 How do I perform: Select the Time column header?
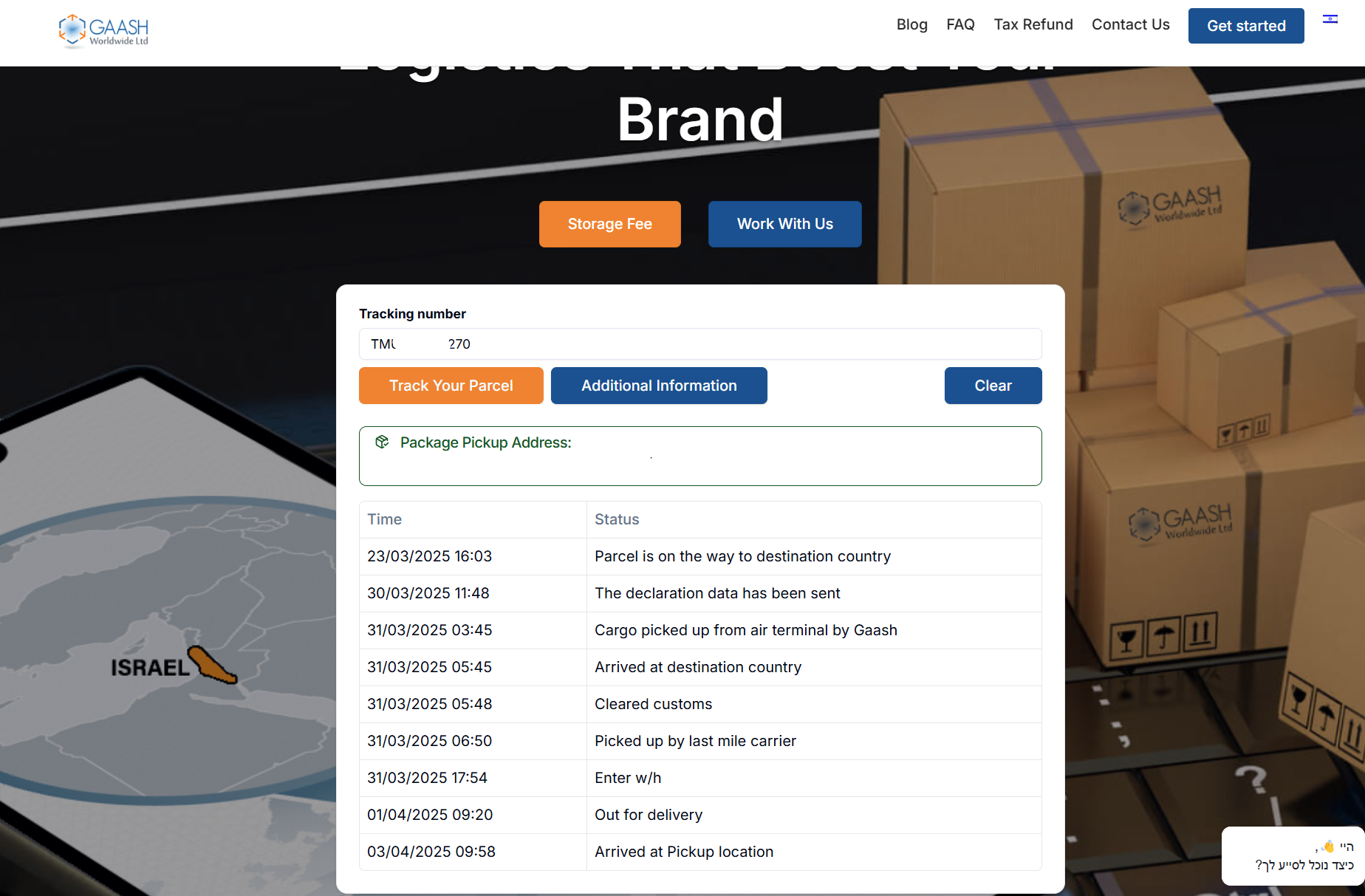point(385,519)
